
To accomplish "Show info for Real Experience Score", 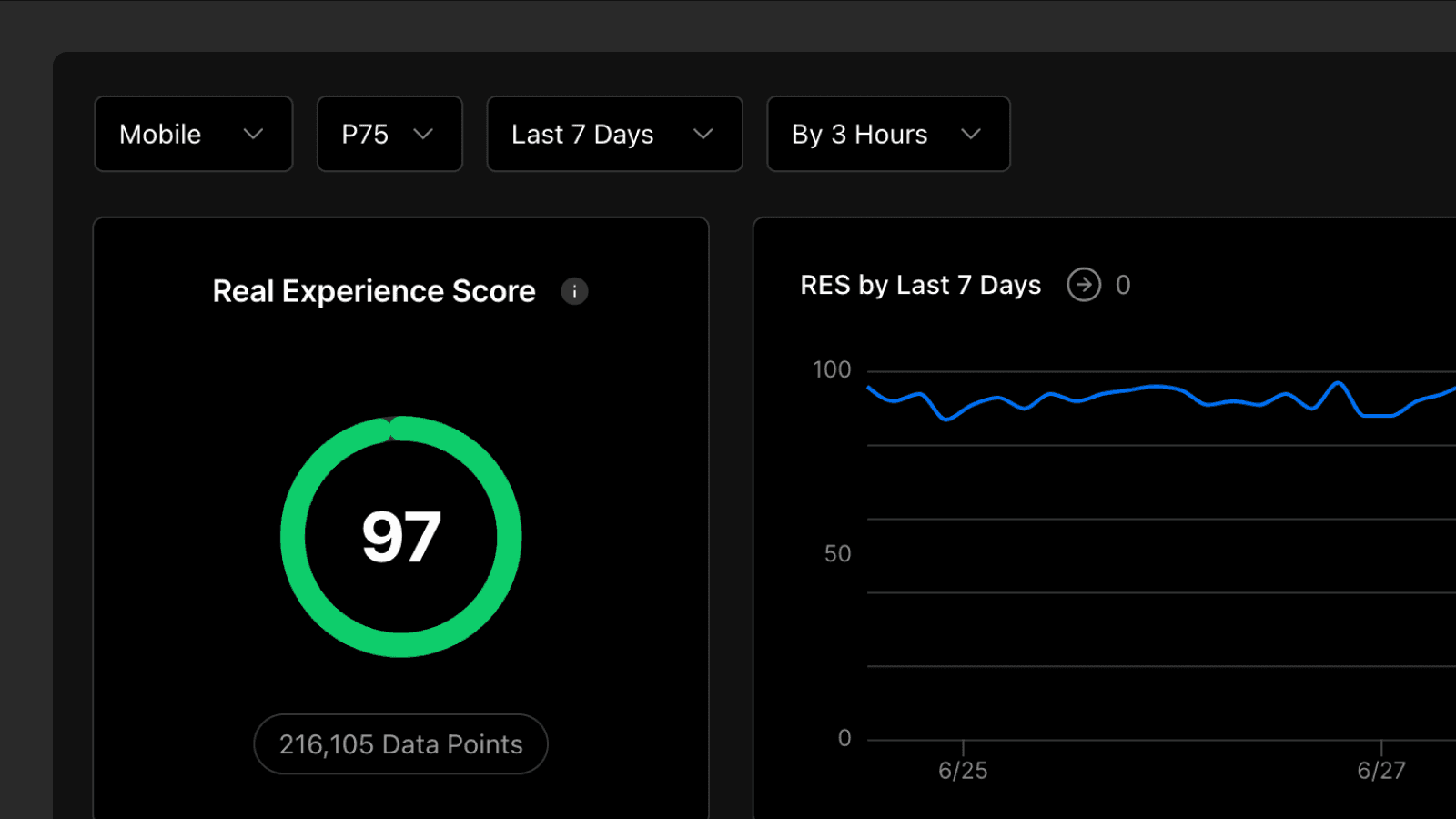I will tap(574, 291).
